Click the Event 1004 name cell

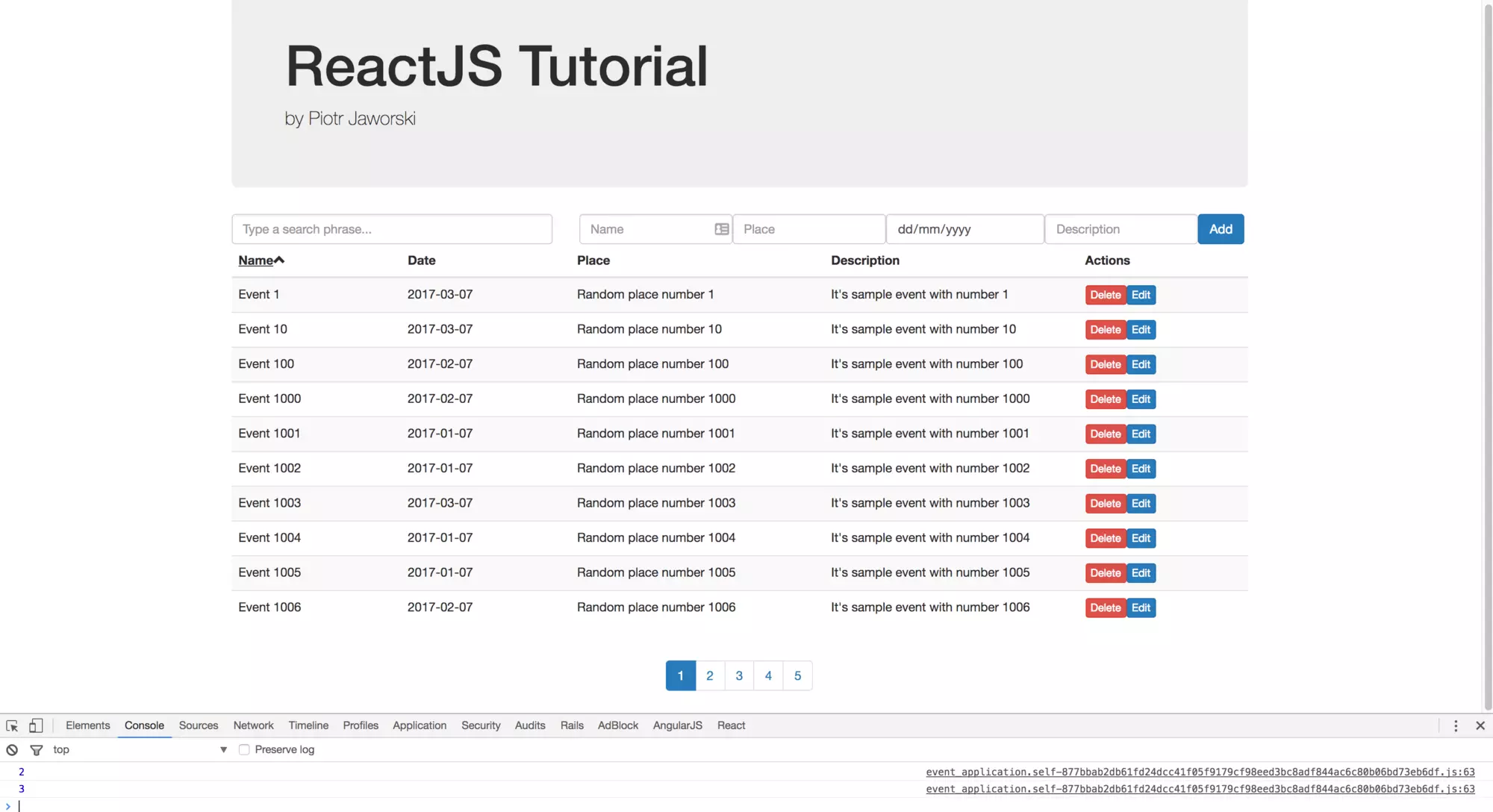click(269, 537)
